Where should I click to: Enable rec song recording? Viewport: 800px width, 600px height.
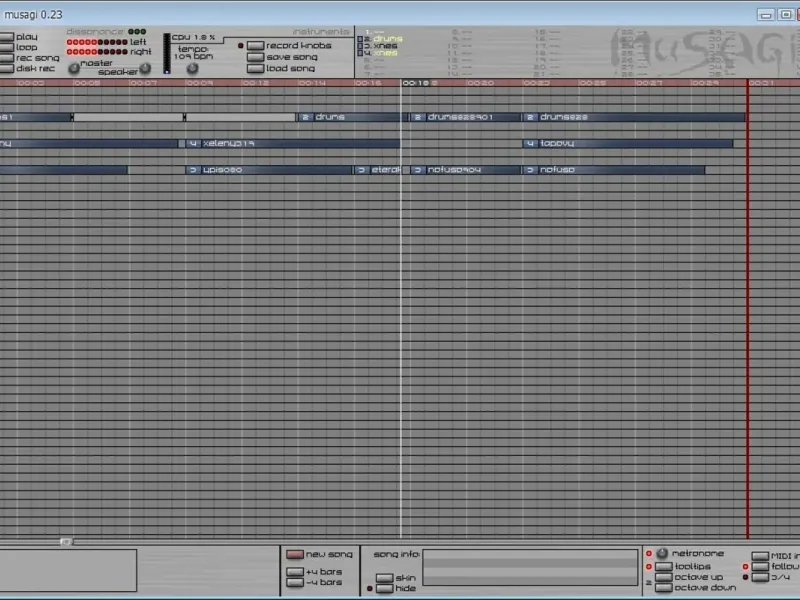click(x=7, y=58)
